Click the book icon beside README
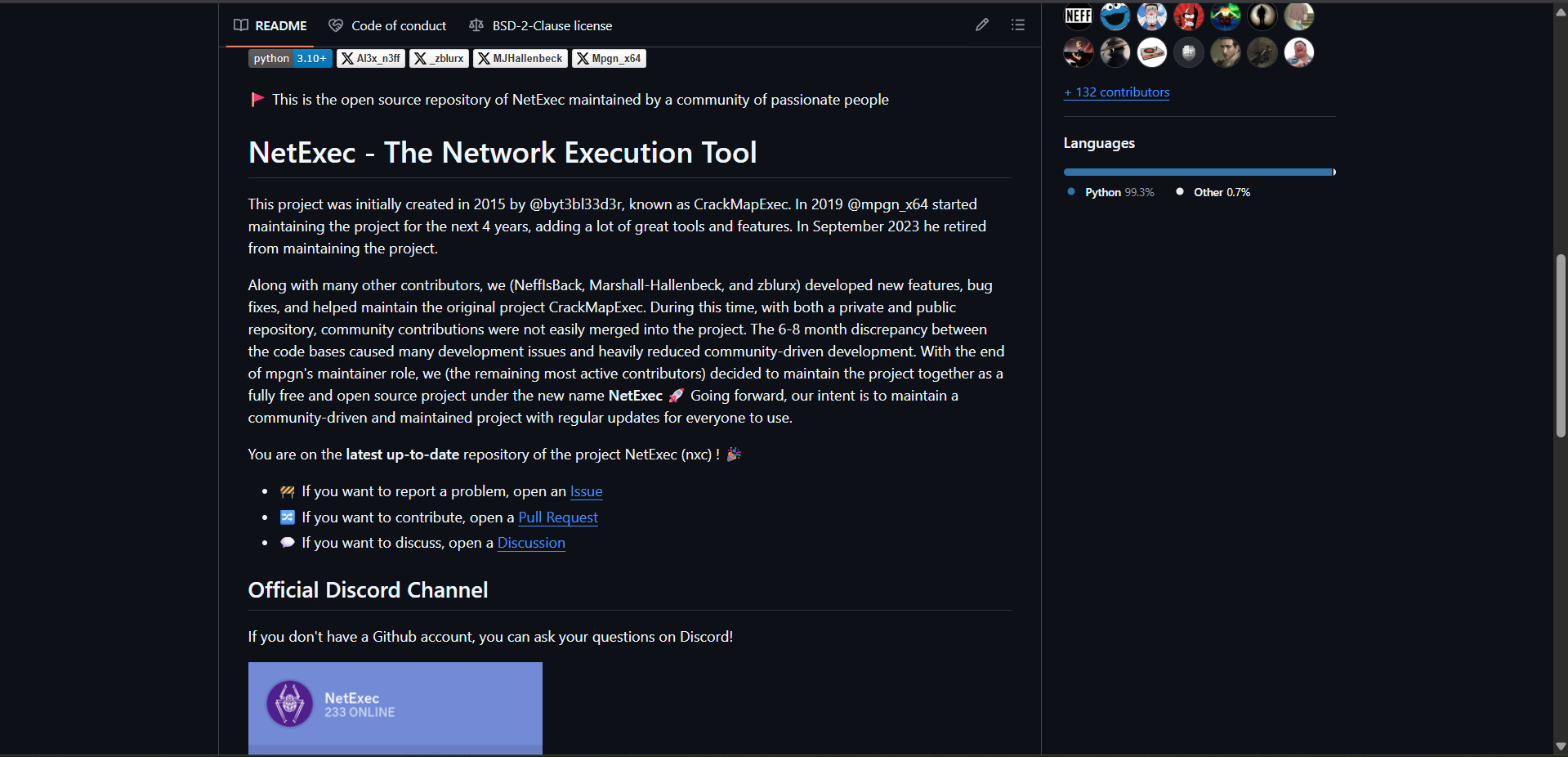The height and width of the screenshot is (757, 1568). 241,25
